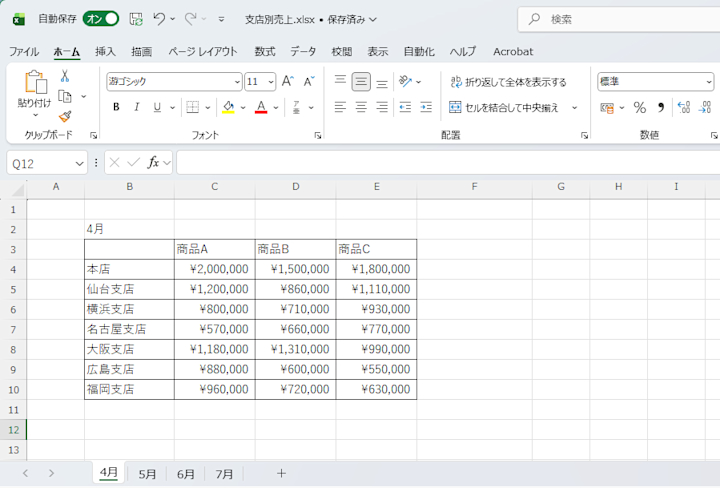Click the Increase Decimal icon

click(x=684, y=107)
